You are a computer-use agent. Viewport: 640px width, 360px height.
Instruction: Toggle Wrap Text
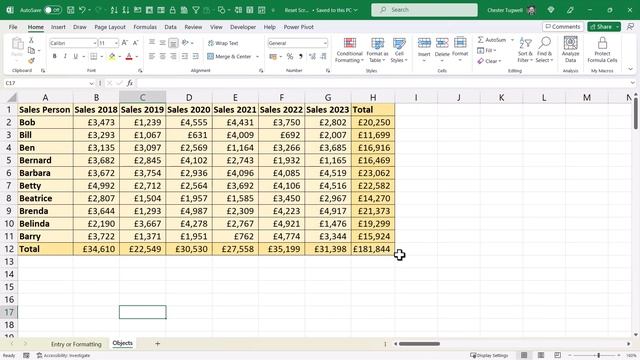[223, 43]
